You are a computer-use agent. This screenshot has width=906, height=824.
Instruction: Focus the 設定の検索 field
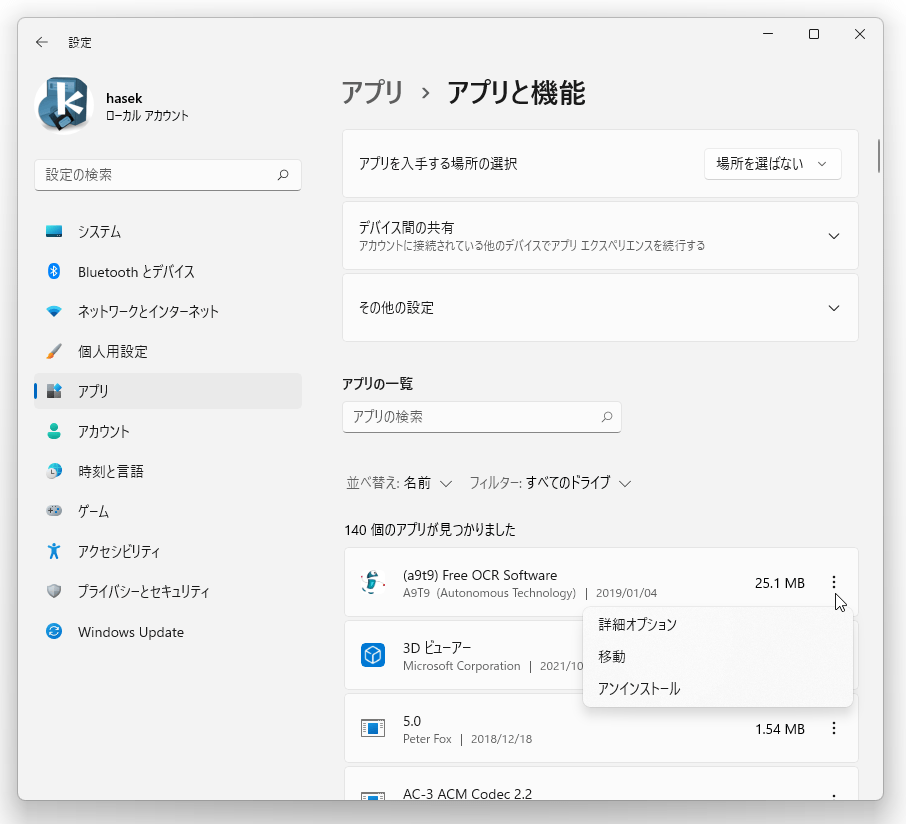click(168, 175)
